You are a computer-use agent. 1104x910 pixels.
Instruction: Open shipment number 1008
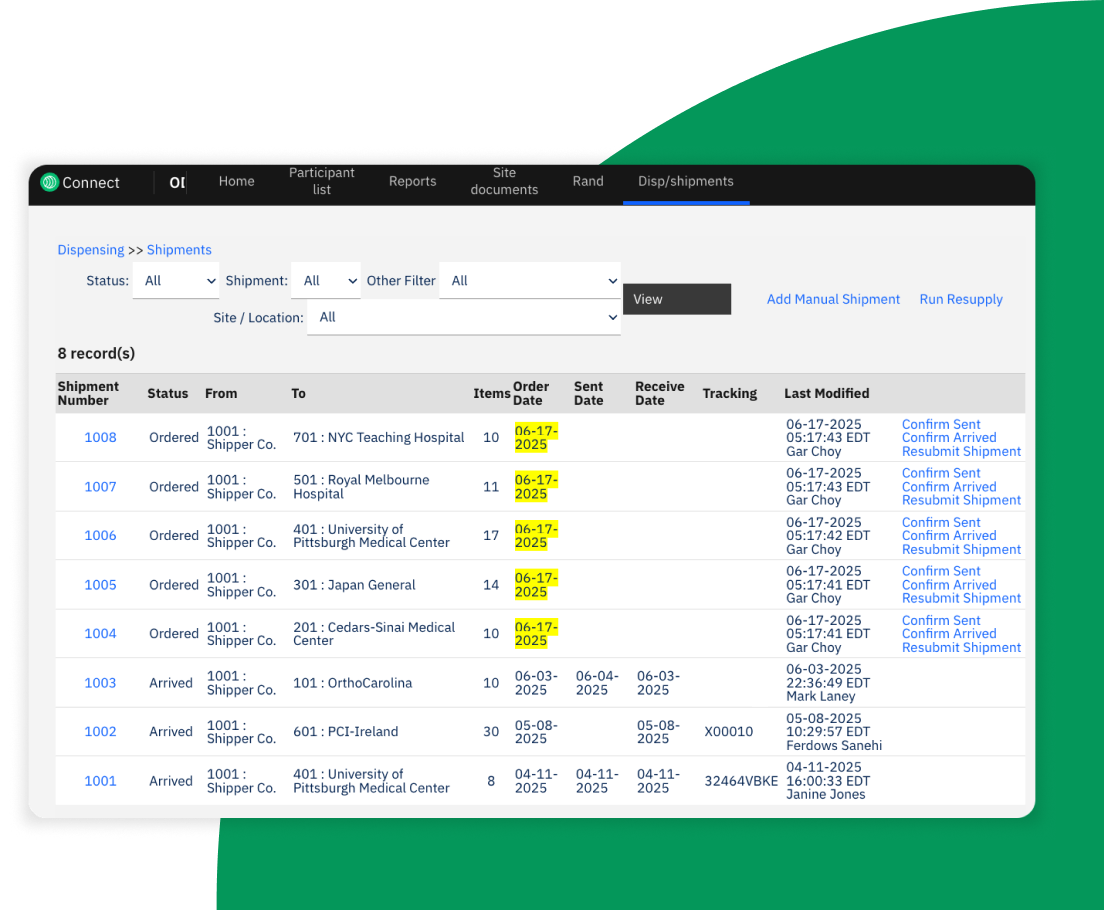coord(100,437)
